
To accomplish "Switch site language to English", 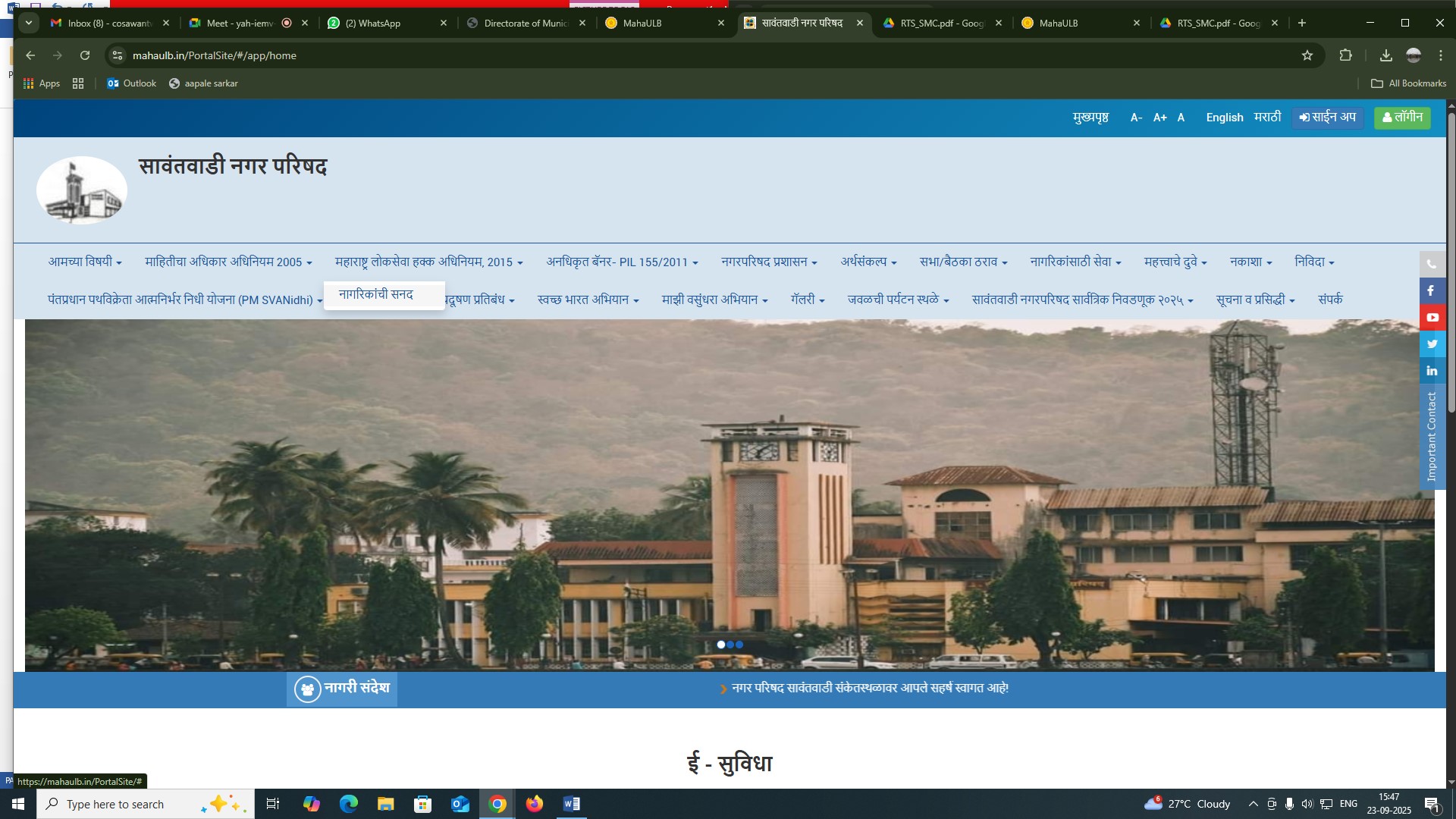I will (1224, 118).
